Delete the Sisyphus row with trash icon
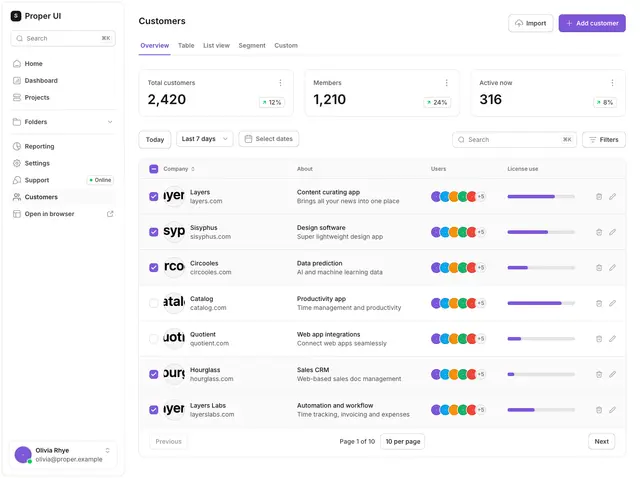640x478 pixels. tap(599, 232)
